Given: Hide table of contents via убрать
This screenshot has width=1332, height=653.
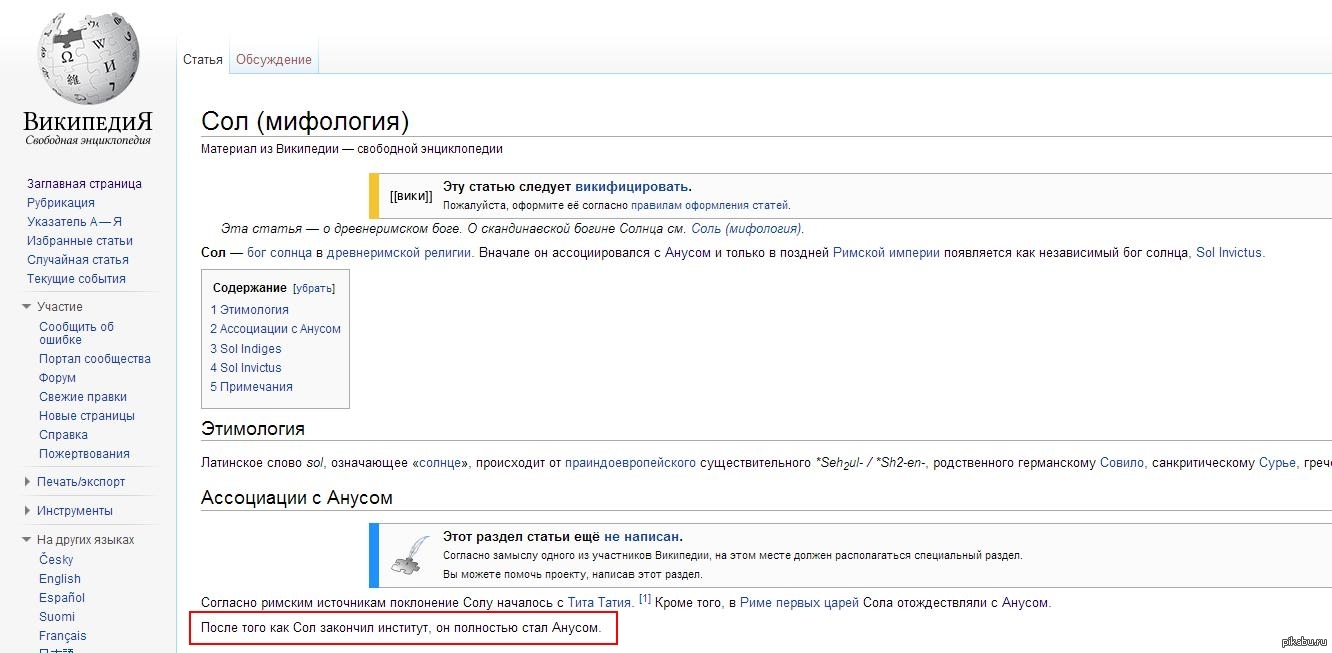Looking at the screenshot, I should click(x=314, y=288).
